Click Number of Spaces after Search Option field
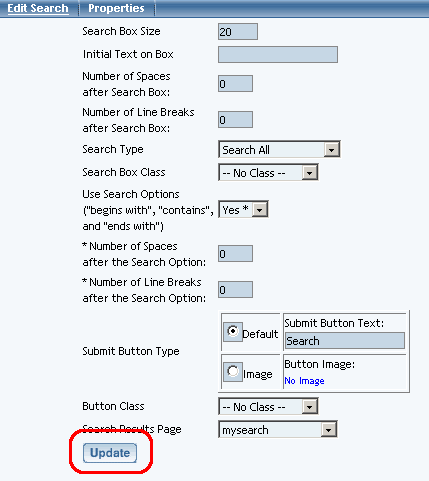 tap(235, 254)
